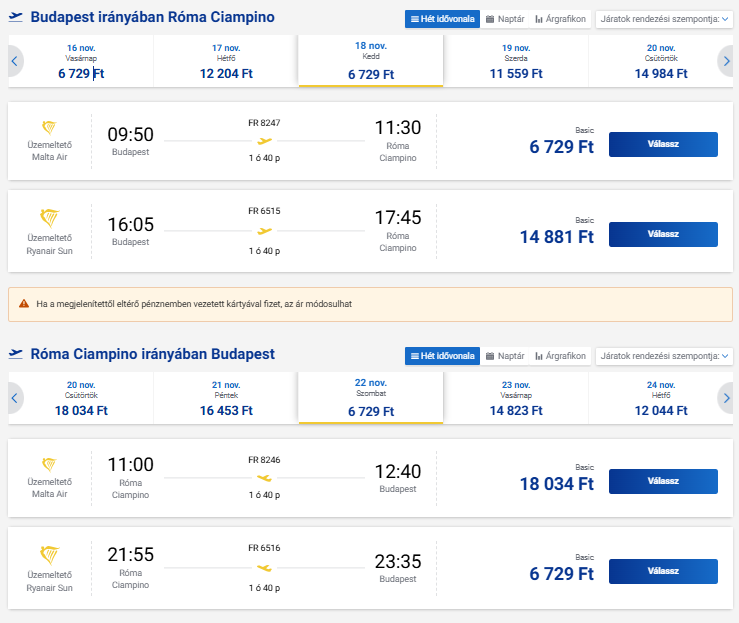Viewport: 739px width, 623px height.
Task: Click next dates arrow in outbound section
Action: click(725, 62)
